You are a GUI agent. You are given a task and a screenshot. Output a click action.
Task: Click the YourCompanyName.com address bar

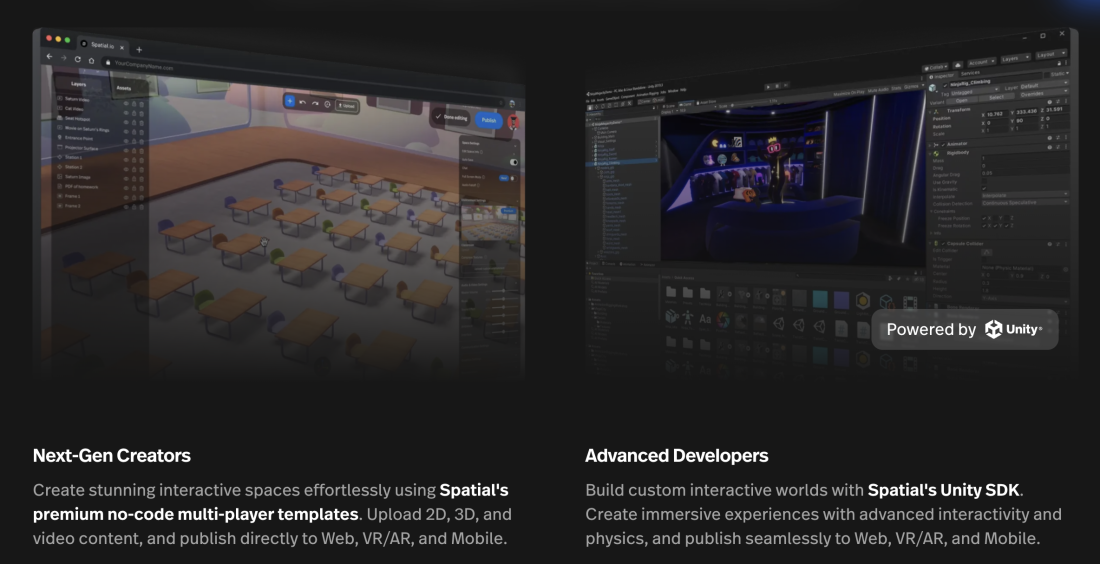[x=302, y=79]
